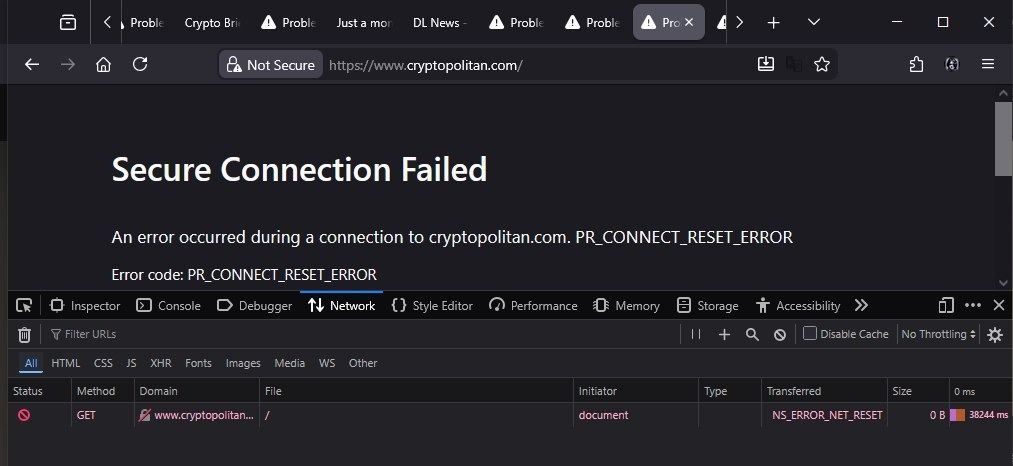The width and height of the screenshot is (1013, 466).
Task: Pick an element with the DevTools picker
Action: coord(24,306)
